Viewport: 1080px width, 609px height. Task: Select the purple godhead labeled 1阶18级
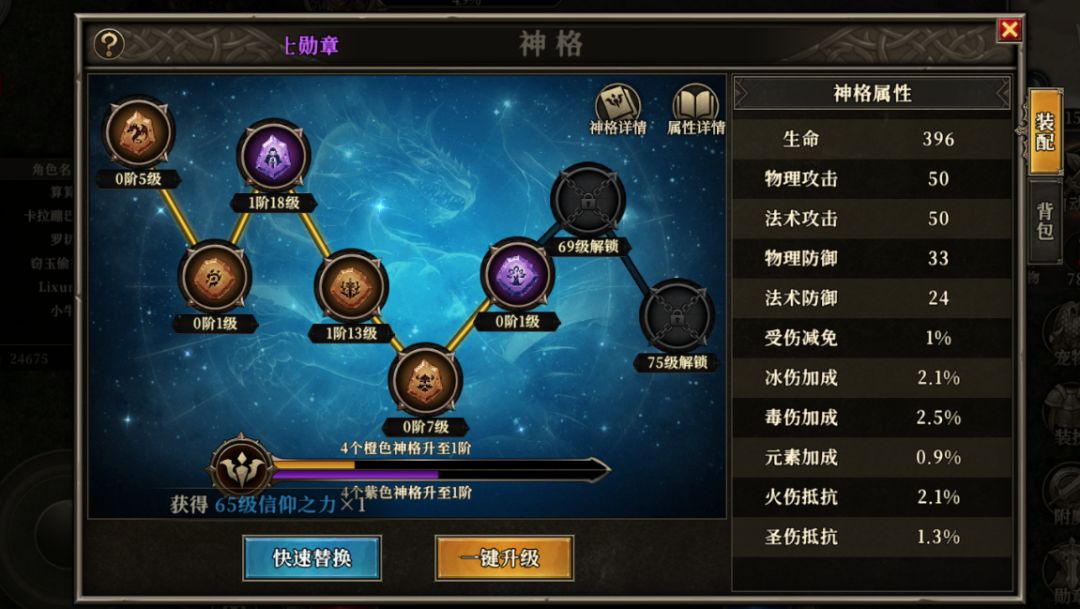pos(273,156)
